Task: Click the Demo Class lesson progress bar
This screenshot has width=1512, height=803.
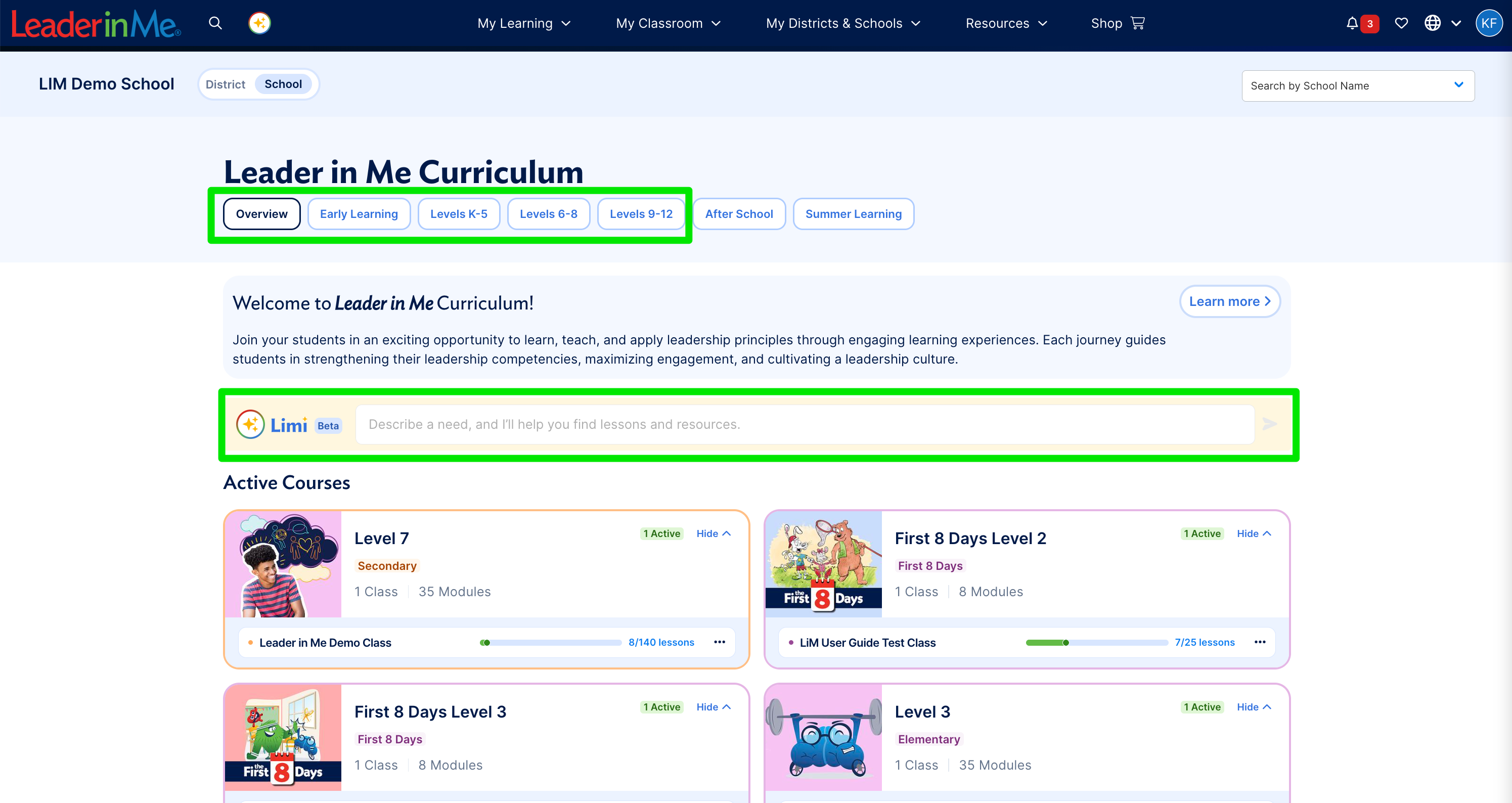Action: [551, 643]
